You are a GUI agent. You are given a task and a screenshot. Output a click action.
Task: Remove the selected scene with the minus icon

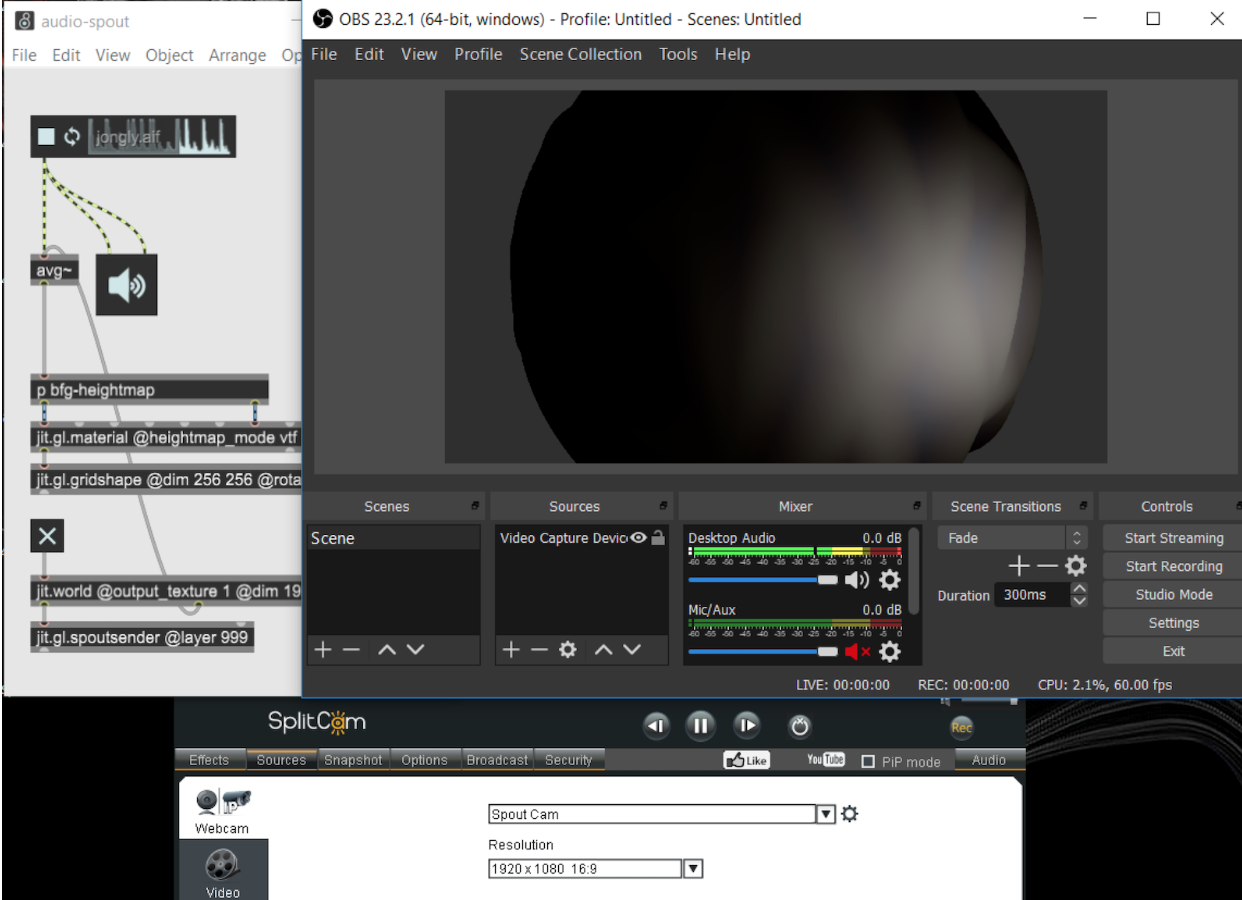pyautogui.click(x=351, y=650)
